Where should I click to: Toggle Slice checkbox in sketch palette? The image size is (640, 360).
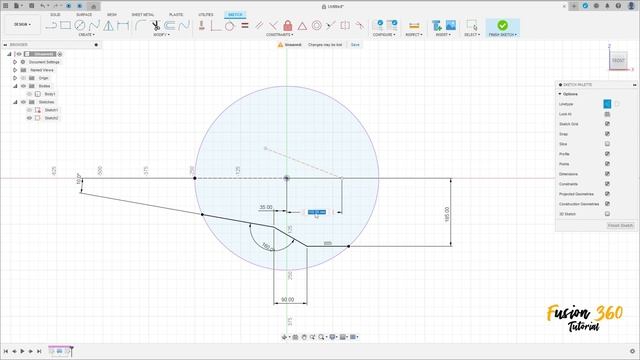pyautogui.click(x=607, y=144)
